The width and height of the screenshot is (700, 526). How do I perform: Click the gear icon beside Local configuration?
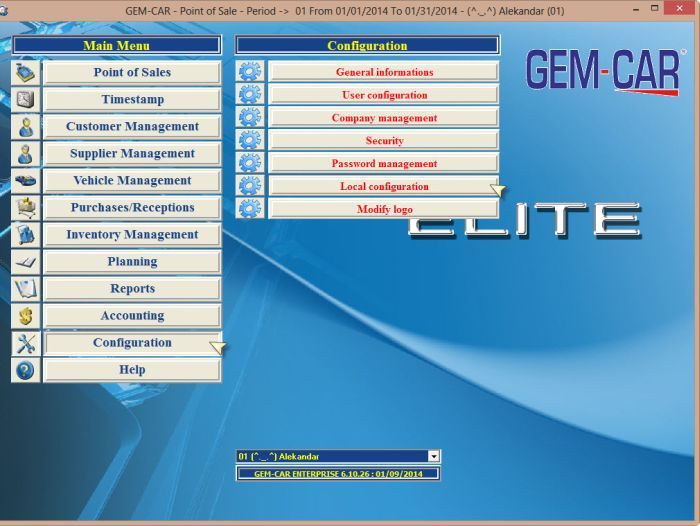(x=250, y=186)
